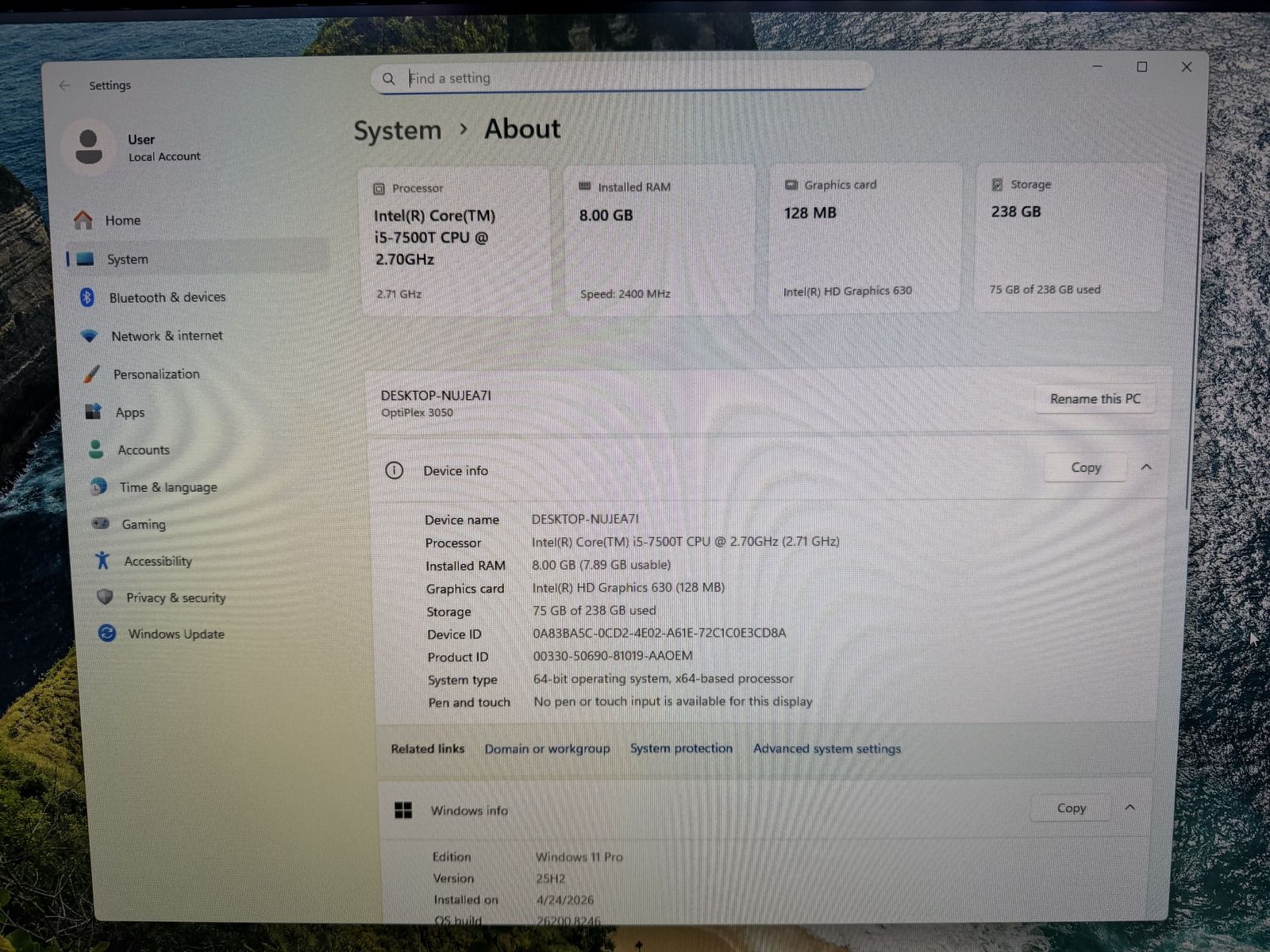Open the System protection link

tap(681, 749)
